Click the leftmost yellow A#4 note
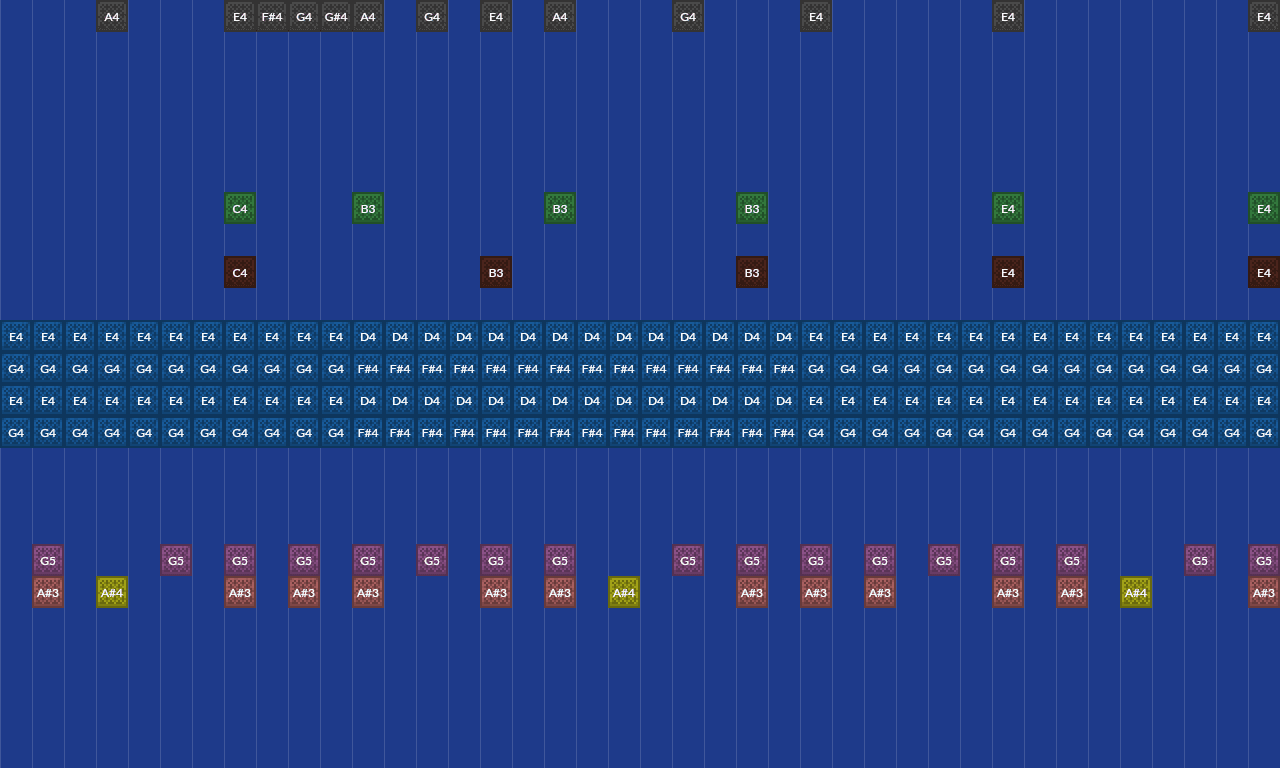This screenshot has height=768, width=1280. [x=112, y=593]
